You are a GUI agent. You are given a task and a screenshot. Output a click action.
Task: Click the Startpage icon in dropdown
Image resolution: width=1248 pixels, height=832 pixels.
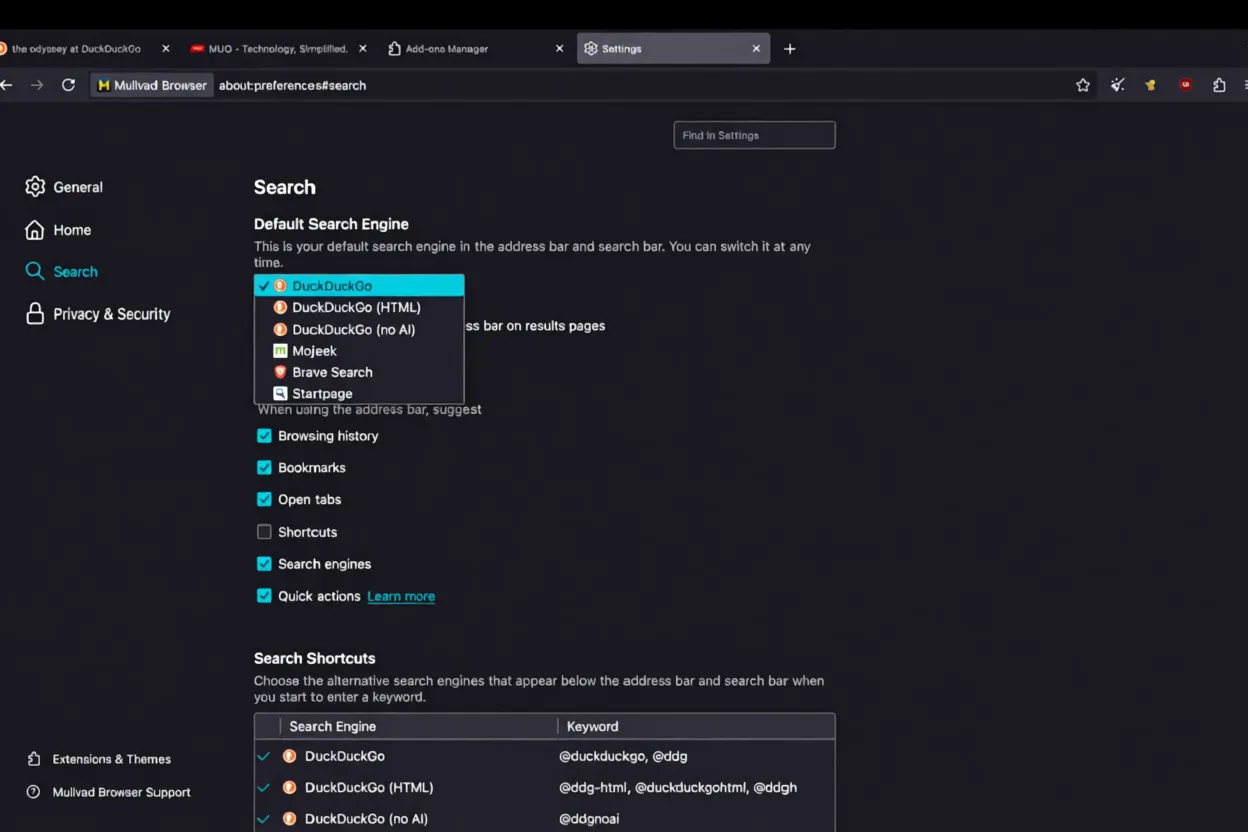[x=280, y=393]
